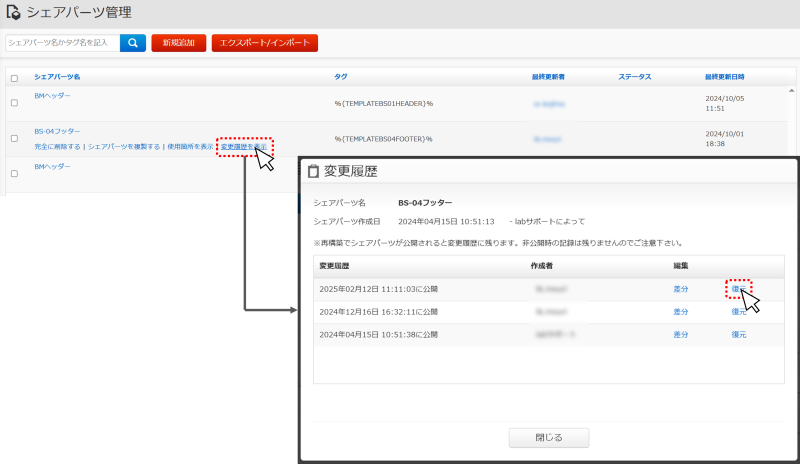The width and height of the screenshot is (800, 464).
Task: Click the bold BS-04フッター name in dialog
Action: pyautogui.click(x=425, y=203)
